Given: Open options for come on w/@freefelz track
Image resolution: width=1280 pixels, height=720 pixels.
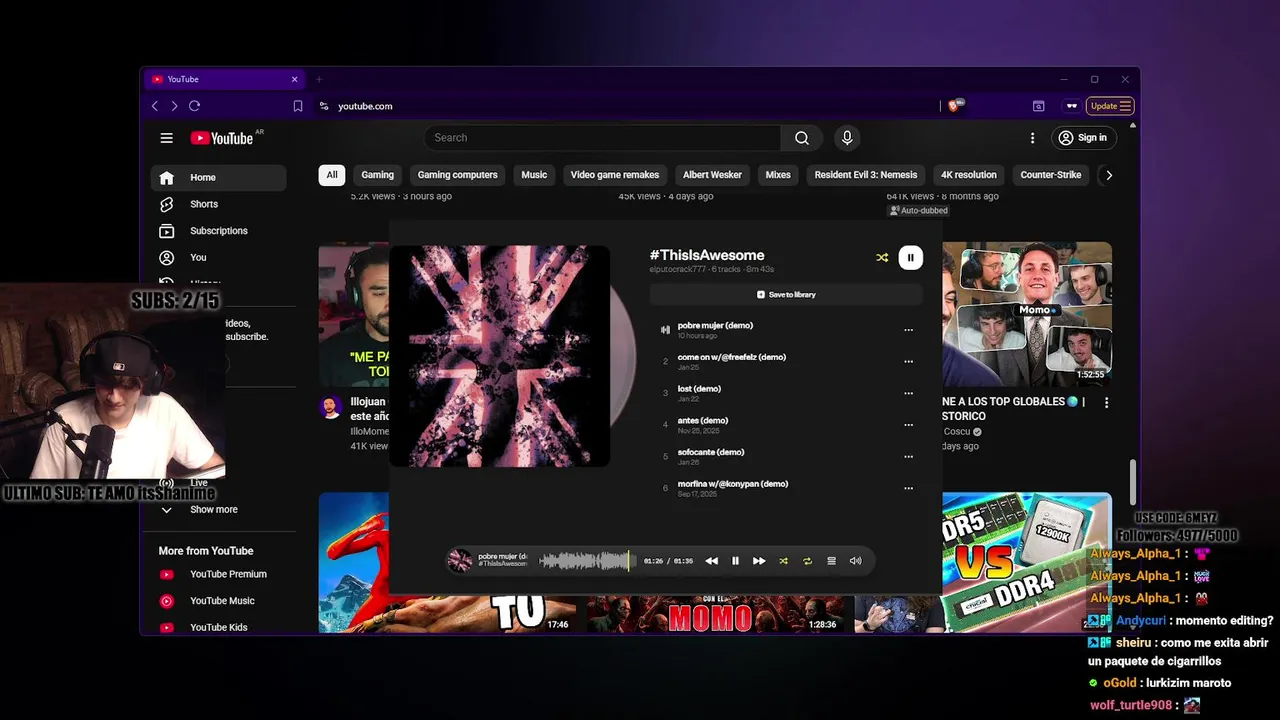Looking at the screenshot, I should [908, 362].
